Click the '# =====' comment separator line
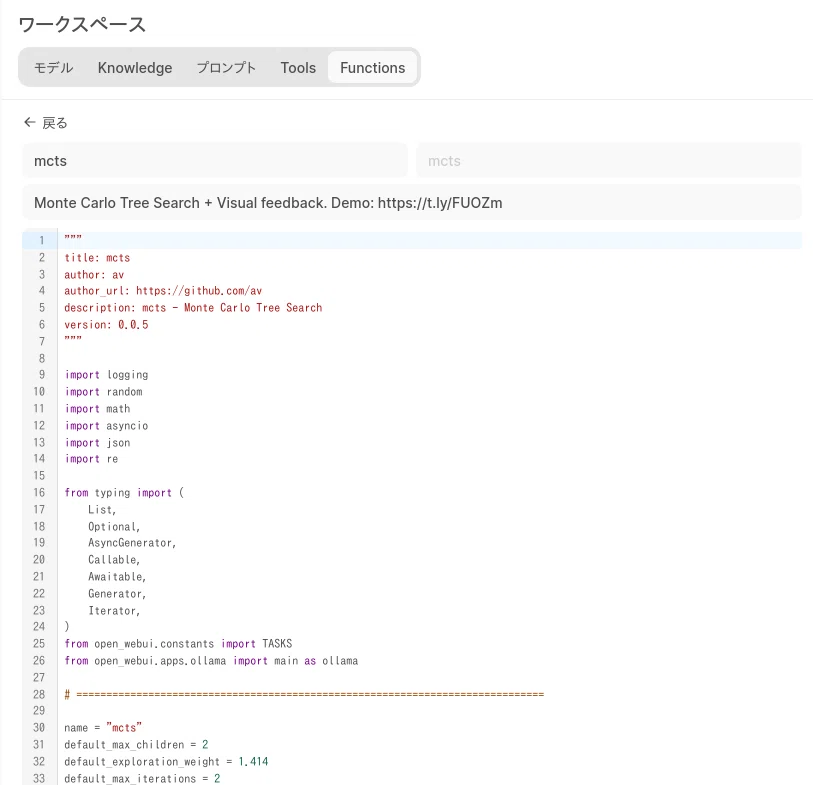This screenshot has height=785, width=813. coord(304,695)
